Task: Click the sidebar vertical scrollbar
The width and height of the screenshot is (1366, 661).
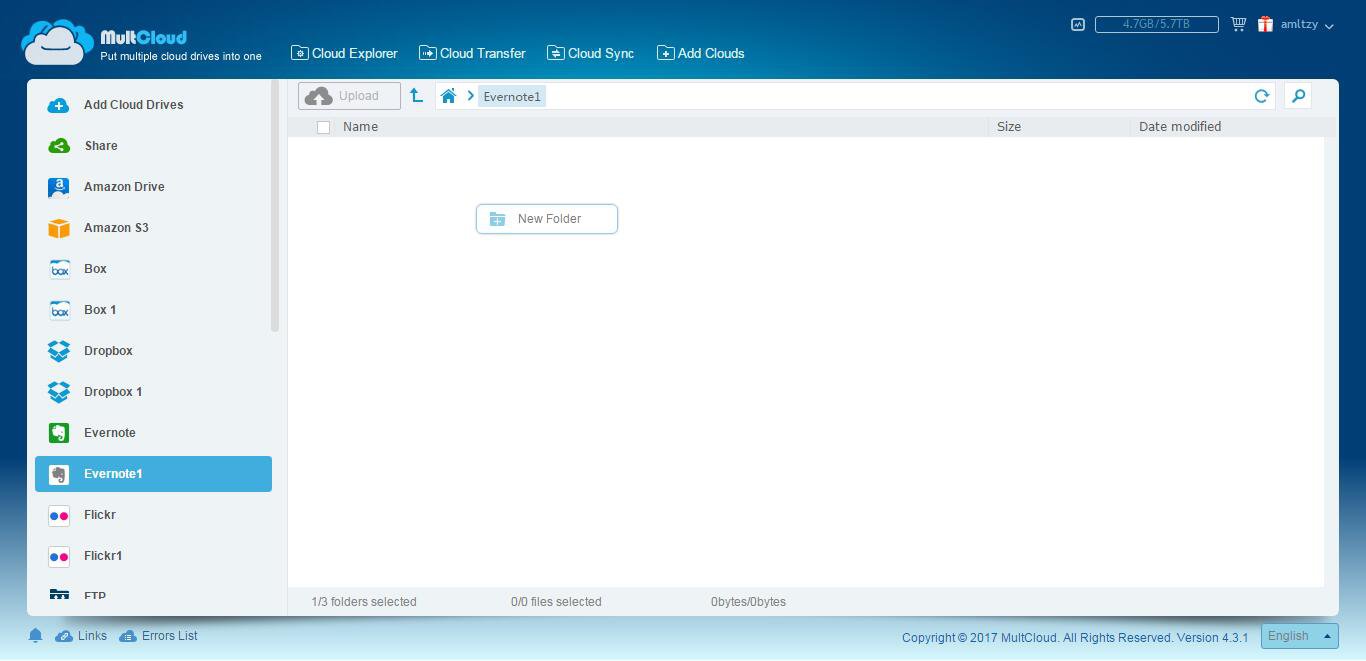Action: [x=275, y=207]
